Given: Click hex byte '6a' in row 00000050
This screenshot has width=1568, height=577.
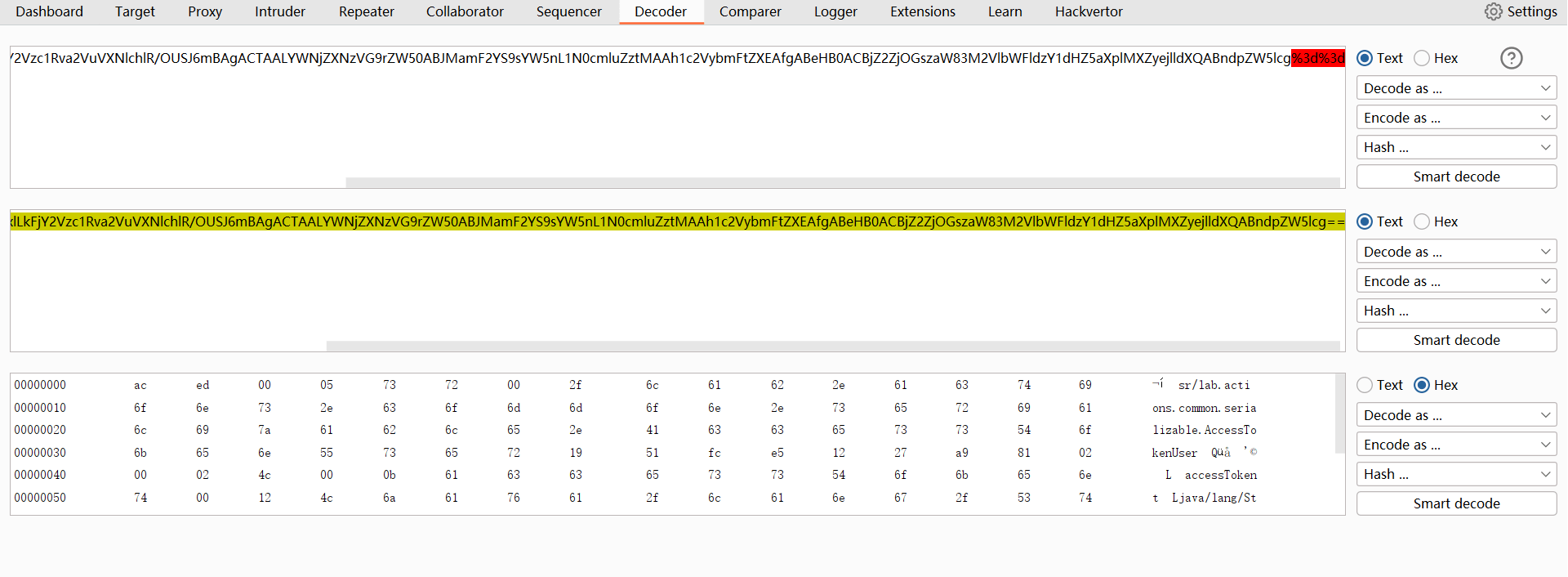Looking at the screenshot, I should coord(390,498).
